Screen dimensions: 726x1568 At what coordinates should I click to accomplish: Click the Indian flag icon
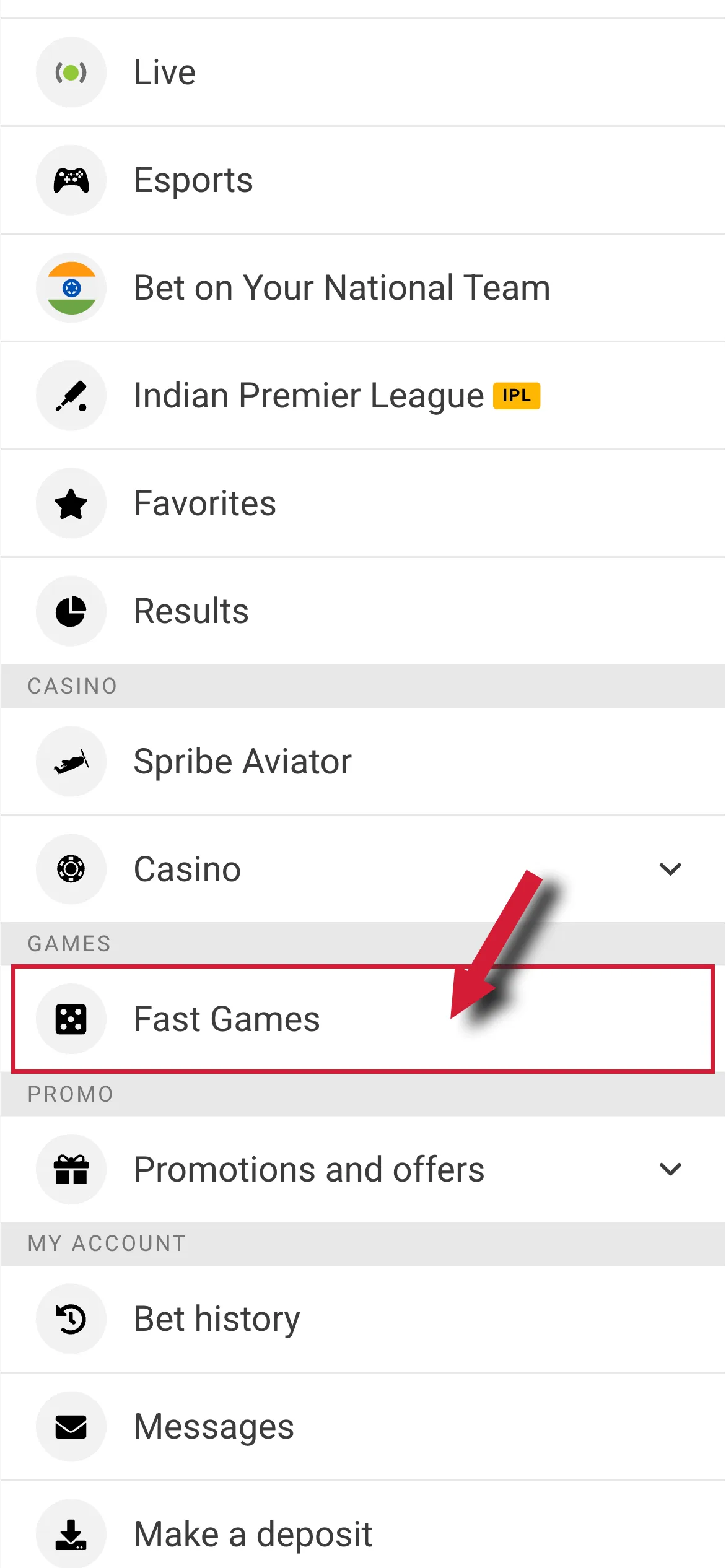coord(71,287)
